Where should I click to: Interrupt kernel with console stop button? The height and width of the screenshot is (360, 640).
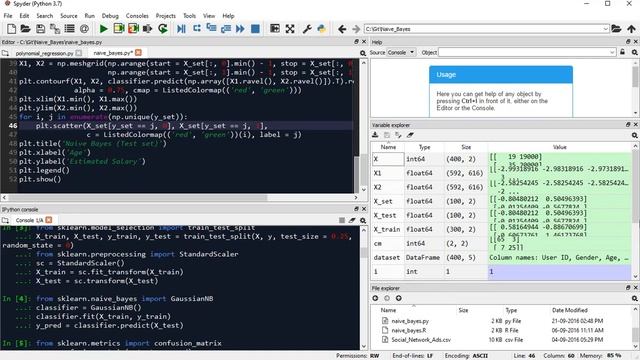(342, 220)
